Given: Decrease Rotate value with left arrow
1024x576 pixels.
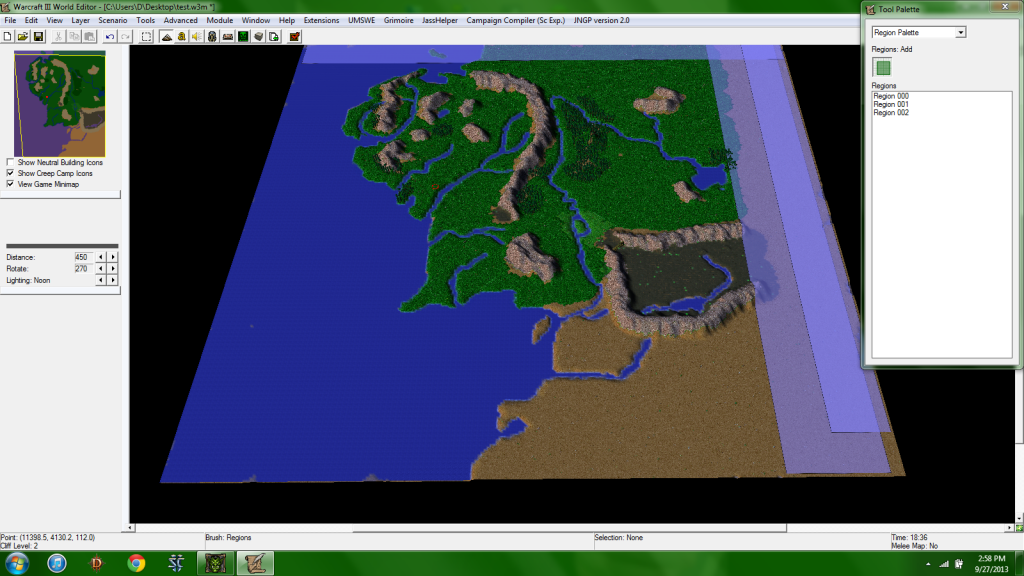Looking at the screenshot, I should (x=101, y=268).
